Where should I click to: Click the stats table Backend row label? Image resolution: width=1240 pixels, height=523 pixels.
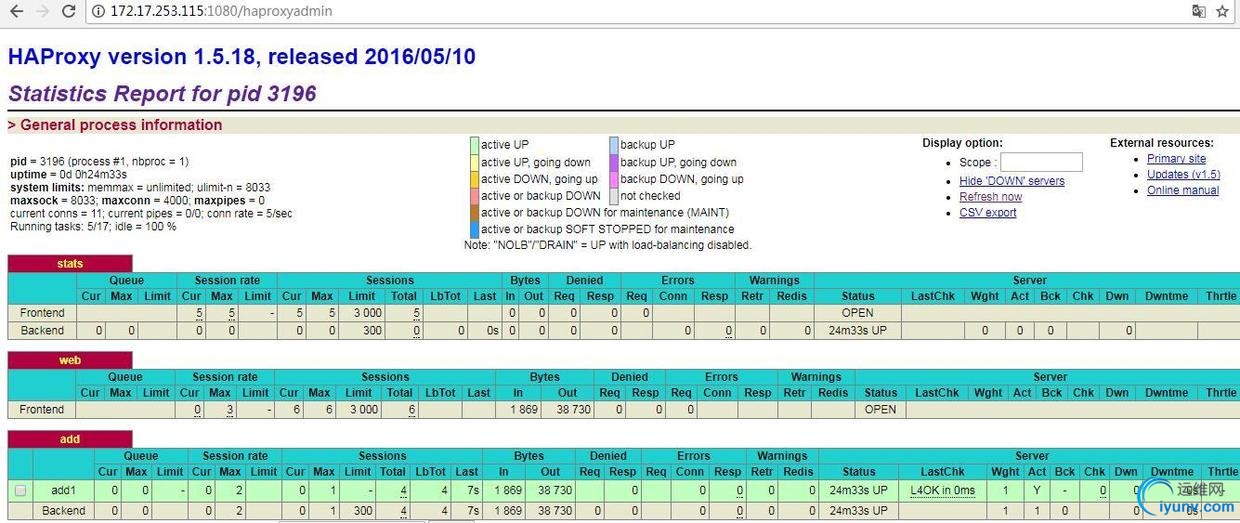(x=42, y=330)
